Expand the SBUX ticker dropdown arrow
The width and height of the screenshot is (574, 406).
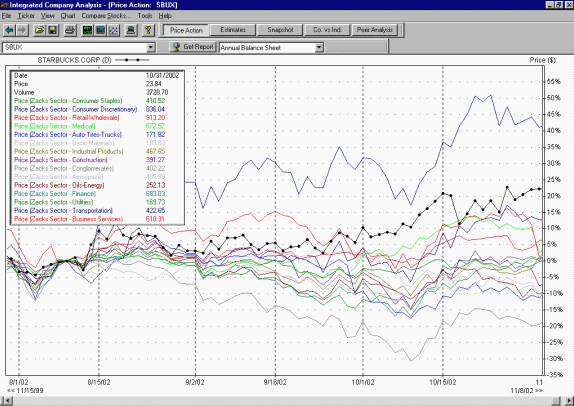coord(151,47)
